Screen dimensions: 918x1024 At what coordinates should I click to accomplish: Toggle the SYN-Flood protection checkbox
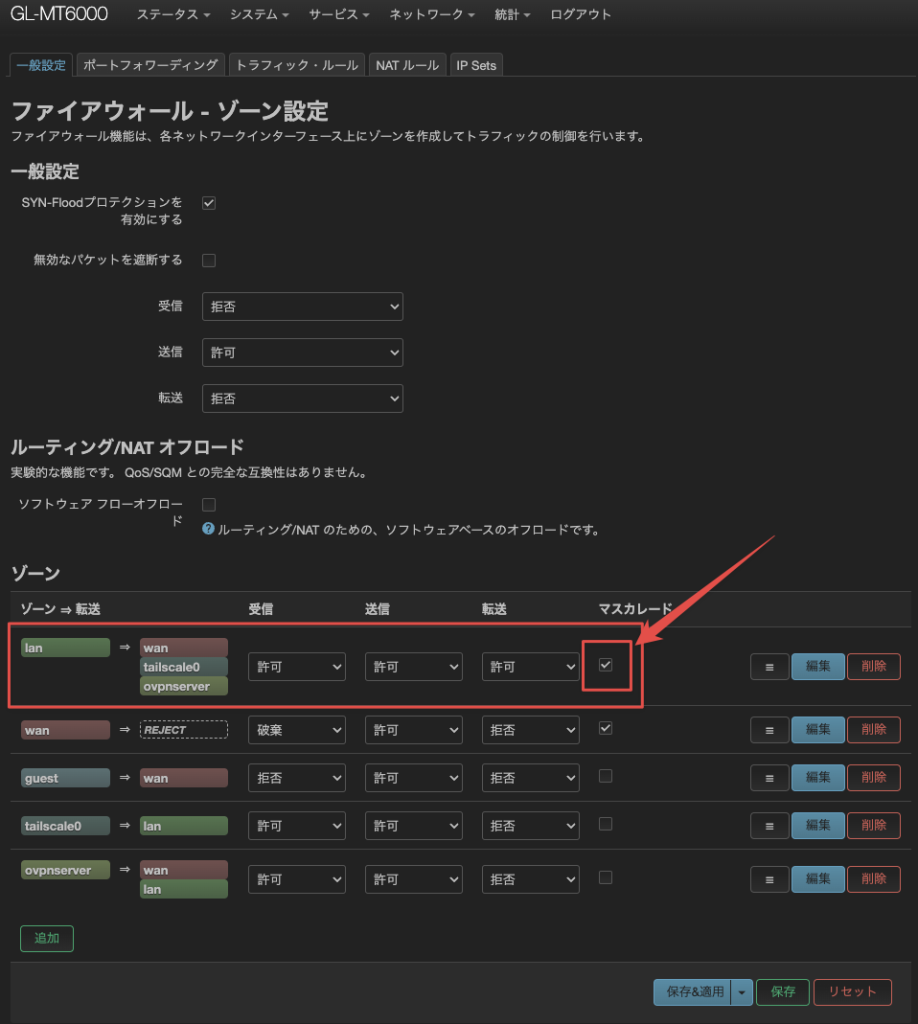pos(209,203)
